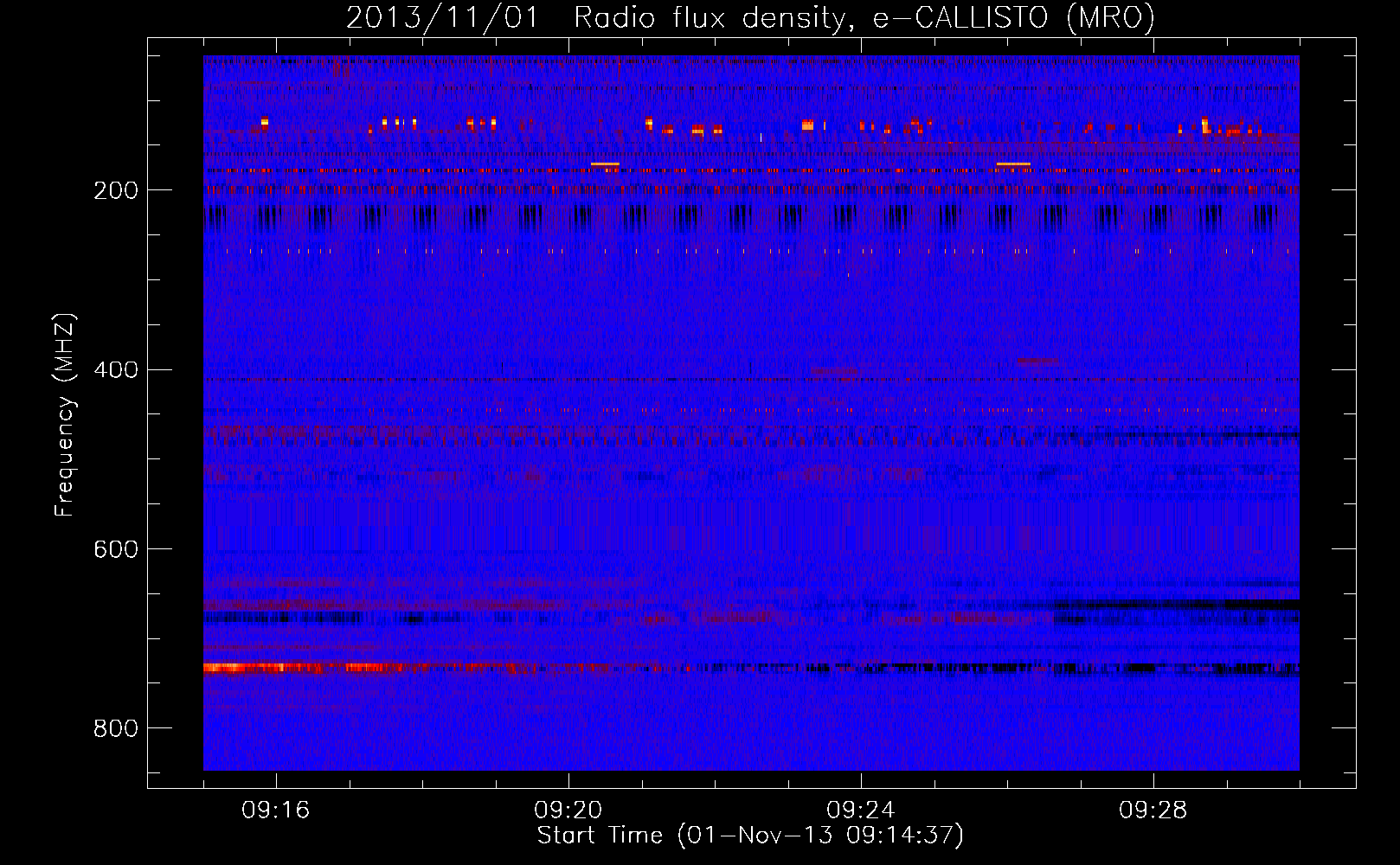Click the '800' frequency tick label
The height and width of the screenshot is (865, 1400).
116,729
